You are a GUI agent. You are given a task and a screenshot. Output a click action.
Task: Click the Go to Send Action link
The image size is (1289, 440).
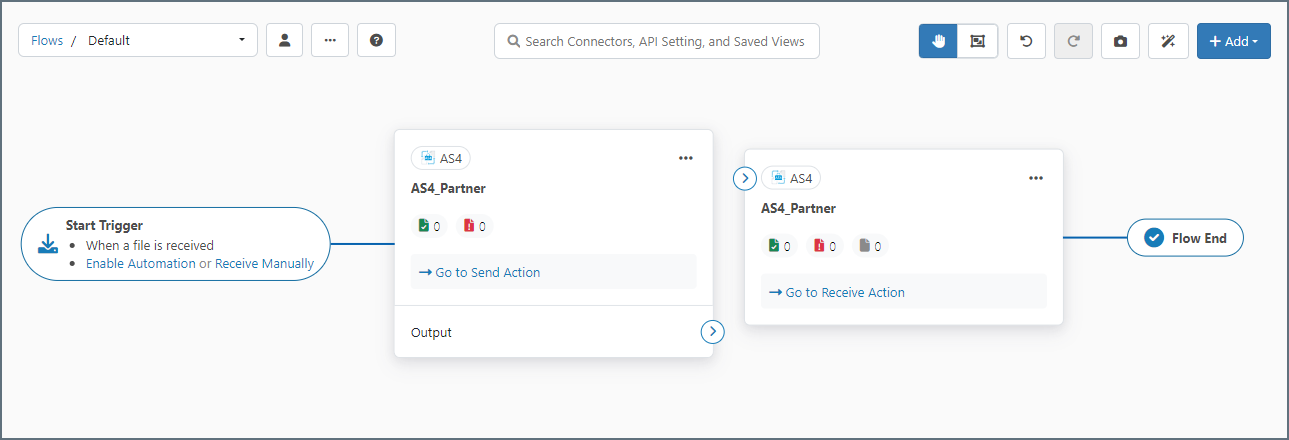pyautogui.click(x=480, y=272)
